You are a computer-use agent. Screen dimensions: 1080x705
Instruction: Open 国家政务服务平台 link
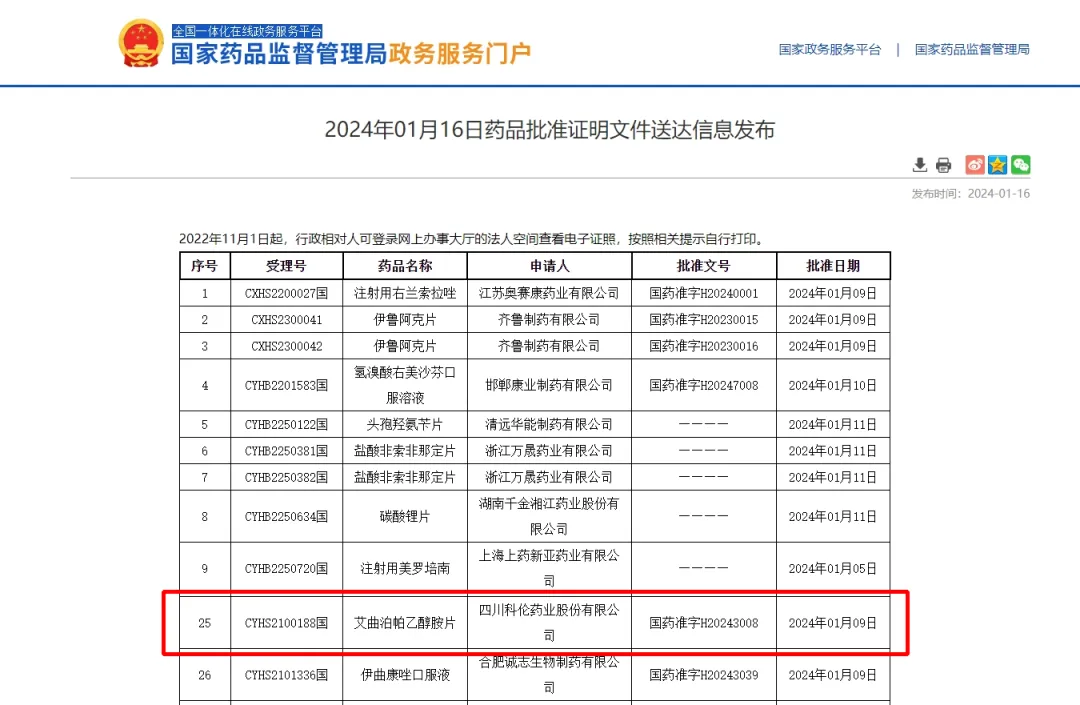coord(830,50)
